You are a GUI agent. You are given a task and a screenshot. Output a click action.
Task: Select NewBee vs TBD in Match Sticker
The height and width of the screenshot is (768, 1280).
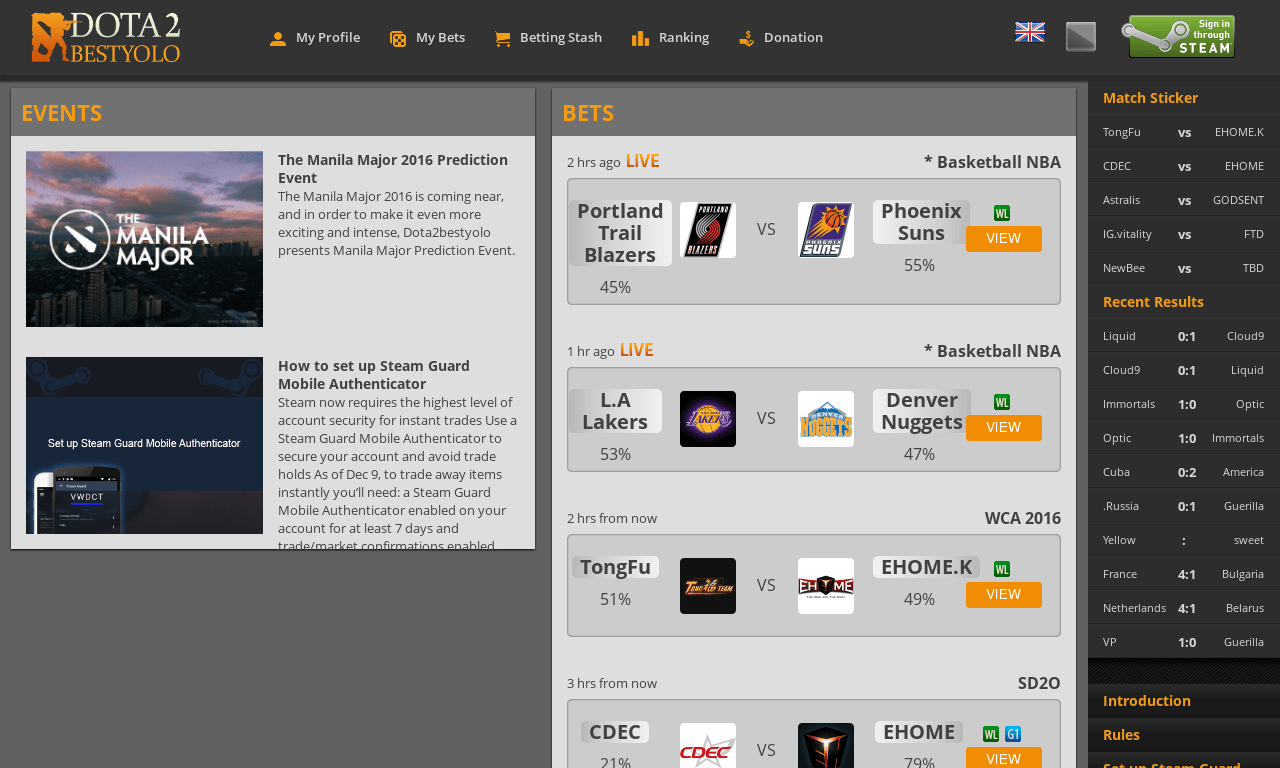pos(1184,268)
